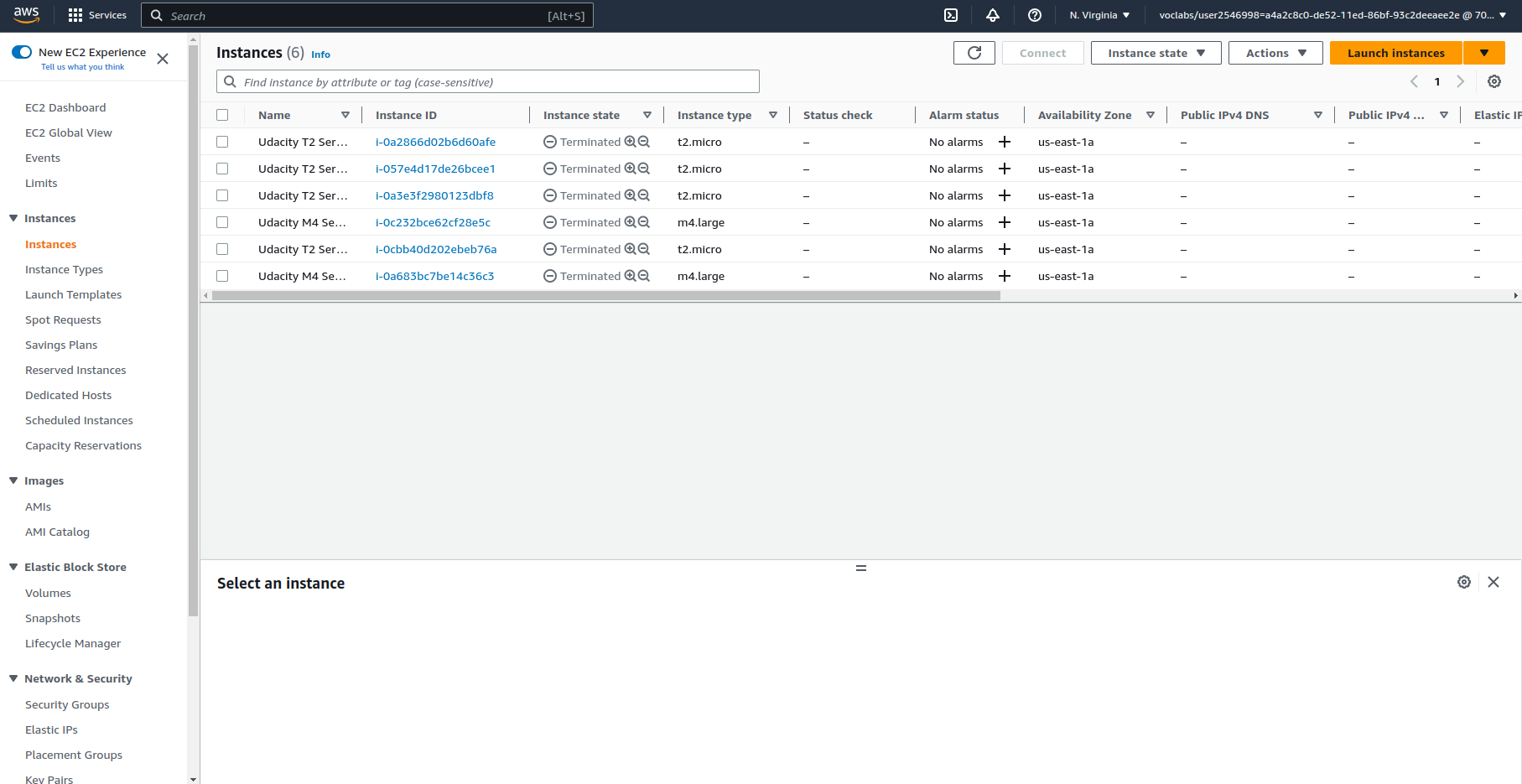Screen dimensions: 1522x784
Task: Open the Services grid menu
Action: pos(97,15)
